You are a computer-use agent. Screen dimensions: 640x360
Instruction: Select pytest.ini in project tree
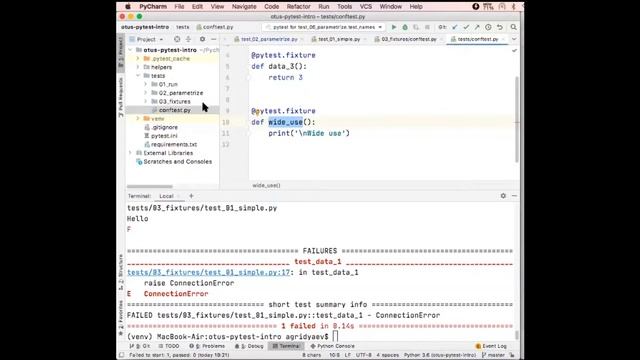(164, 136)
